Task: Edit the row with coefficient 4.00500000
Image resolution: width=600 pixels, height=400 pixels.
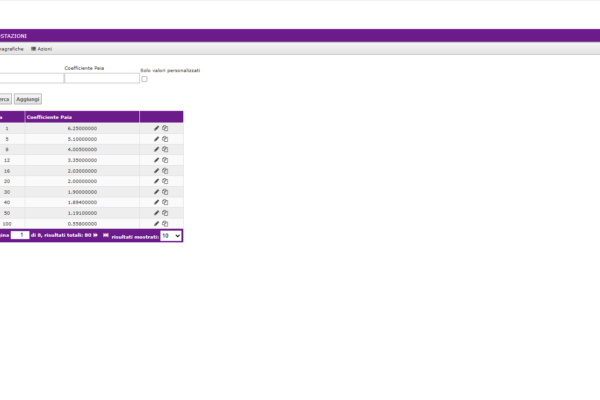Action: tap(156, 149)
